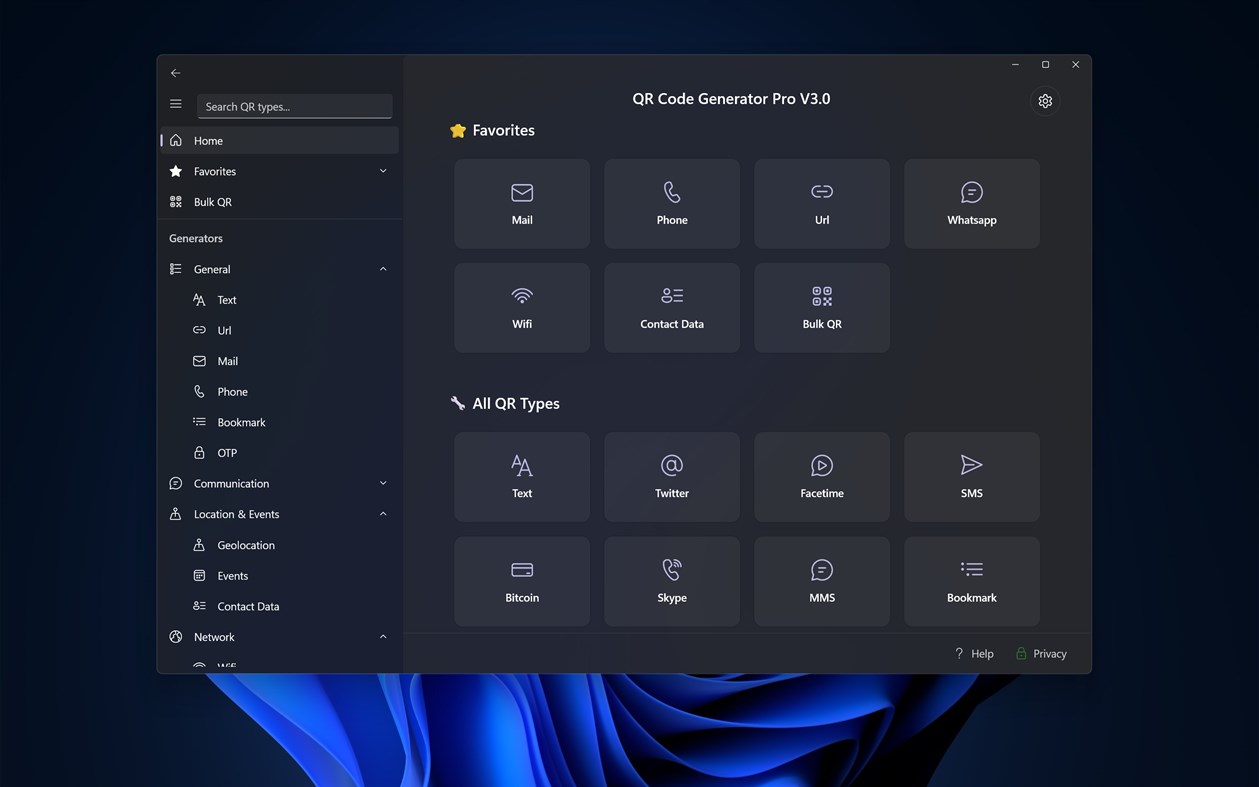Open the Whatsapp QR generator
This screenshot has height=787, width=1259.
click(x=971, y=203)
